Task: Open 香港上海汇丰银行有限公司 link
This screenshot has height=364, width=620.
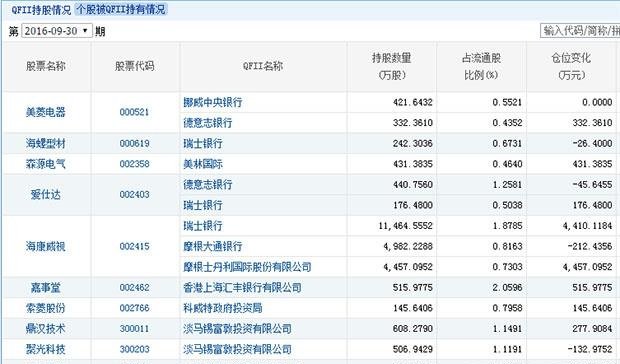Action: (x=242, y=288)
